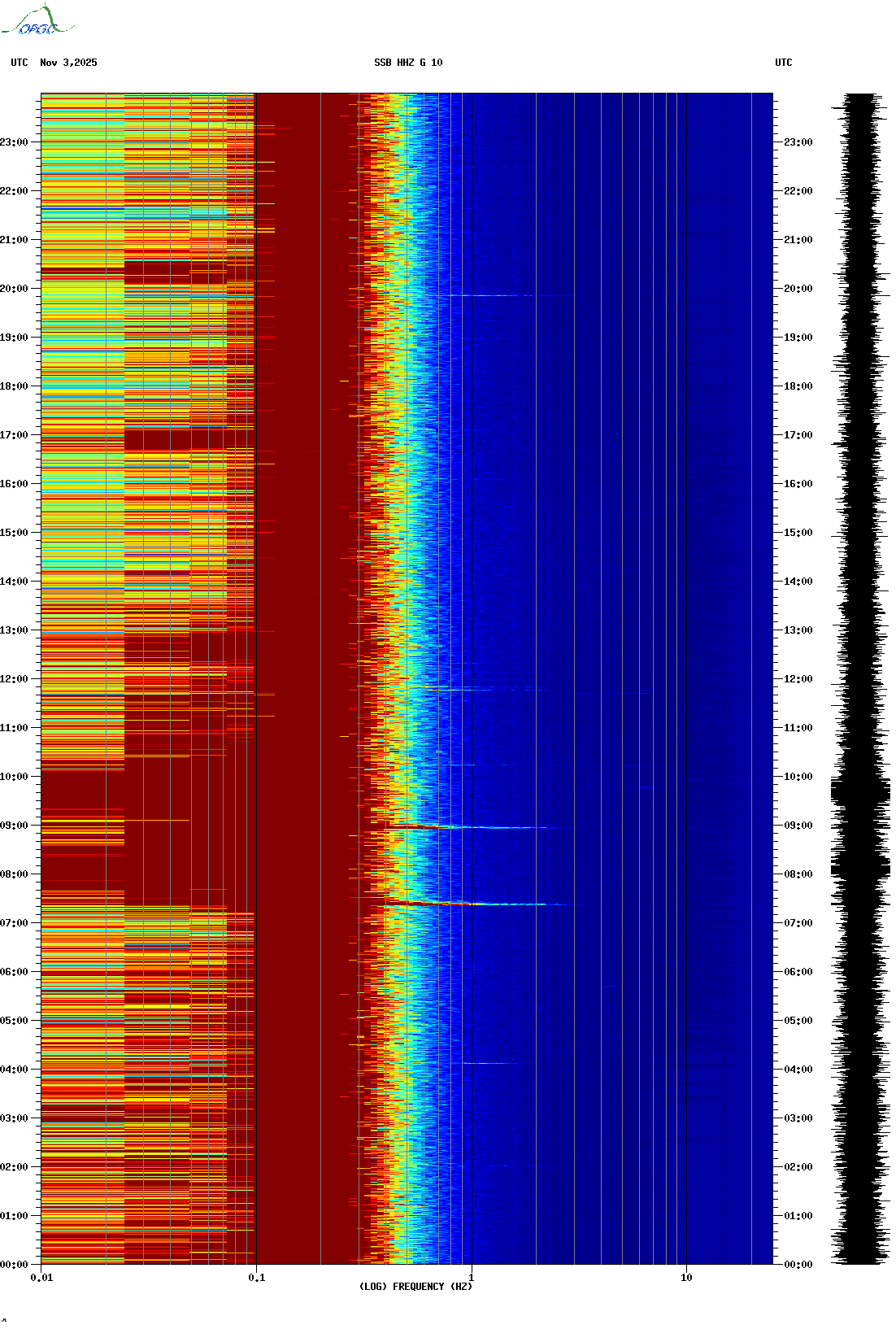Select the 04:00 marker on right axis
The height and width of the screenshot is (1329, 896).
coord(798,1070)
